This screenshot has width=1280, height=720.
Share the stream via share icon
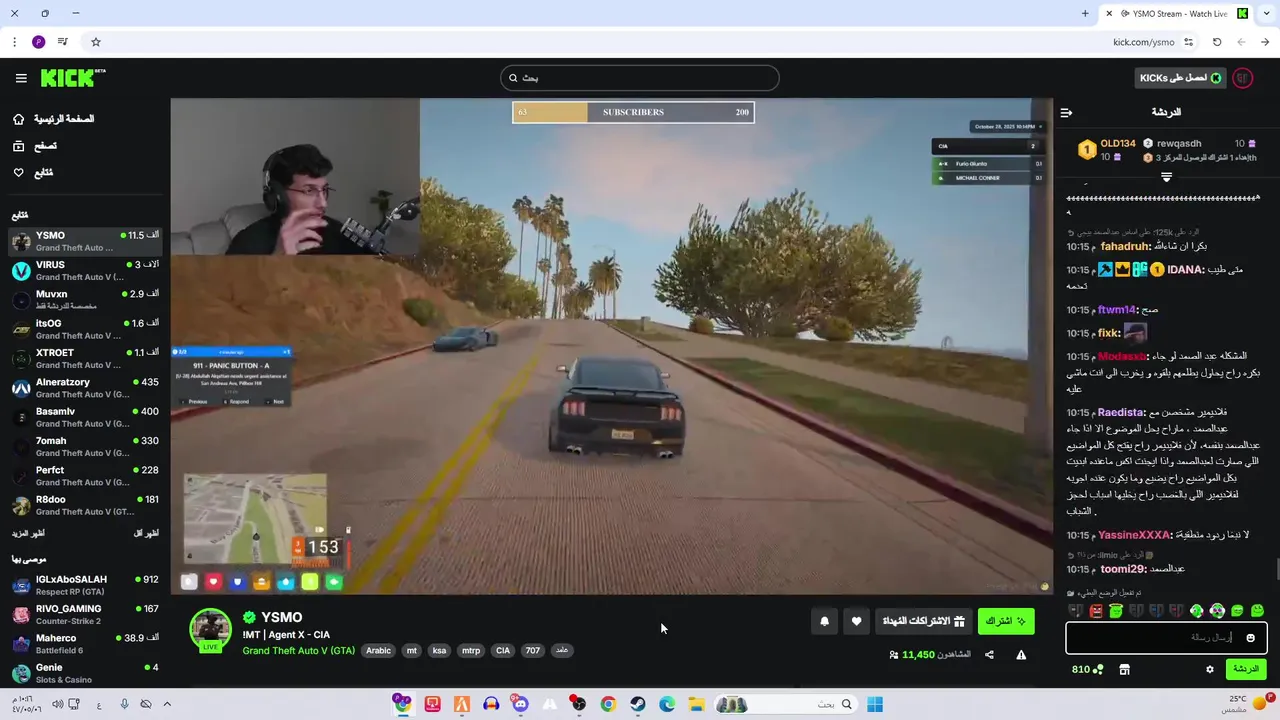(x=989, y=655)
